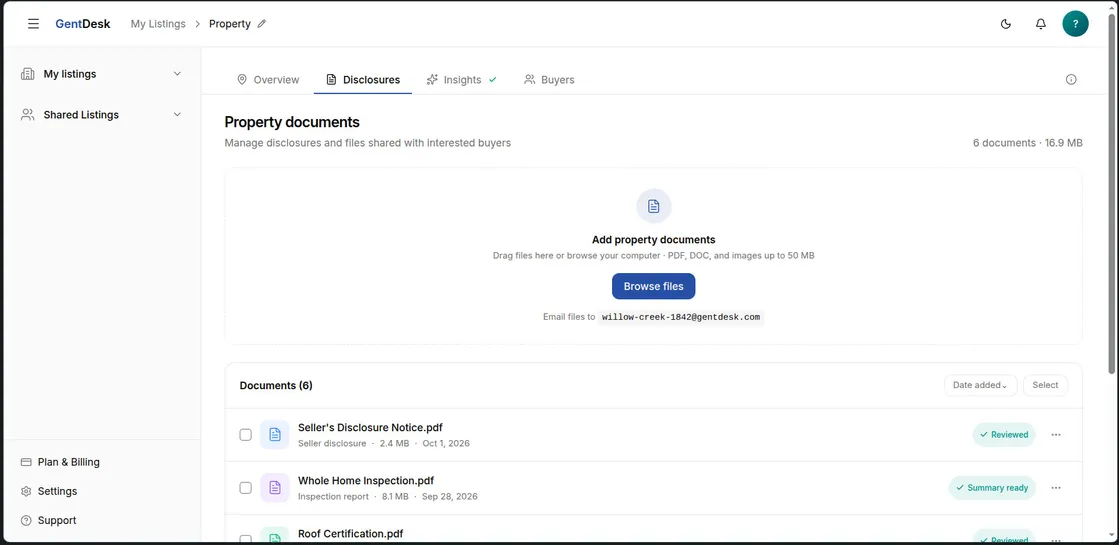
Task: Click the My listings building icon
Action: point(28,73)
